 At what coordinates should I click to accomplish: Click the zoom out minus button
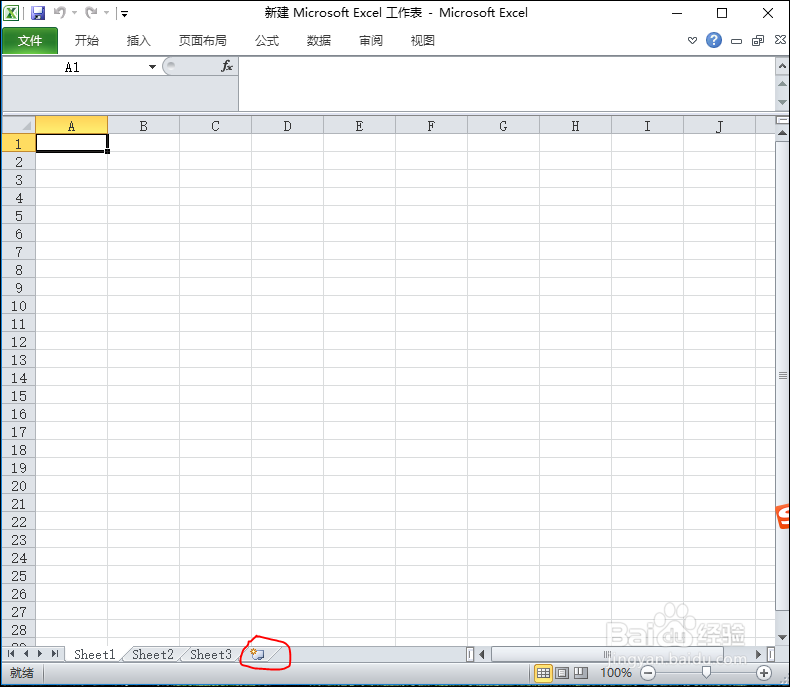648,673
